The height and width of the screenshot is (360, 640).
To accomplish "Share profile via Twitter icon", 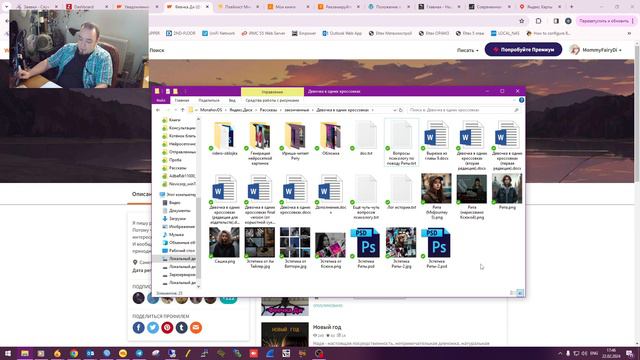I will [x=153, y=327].
